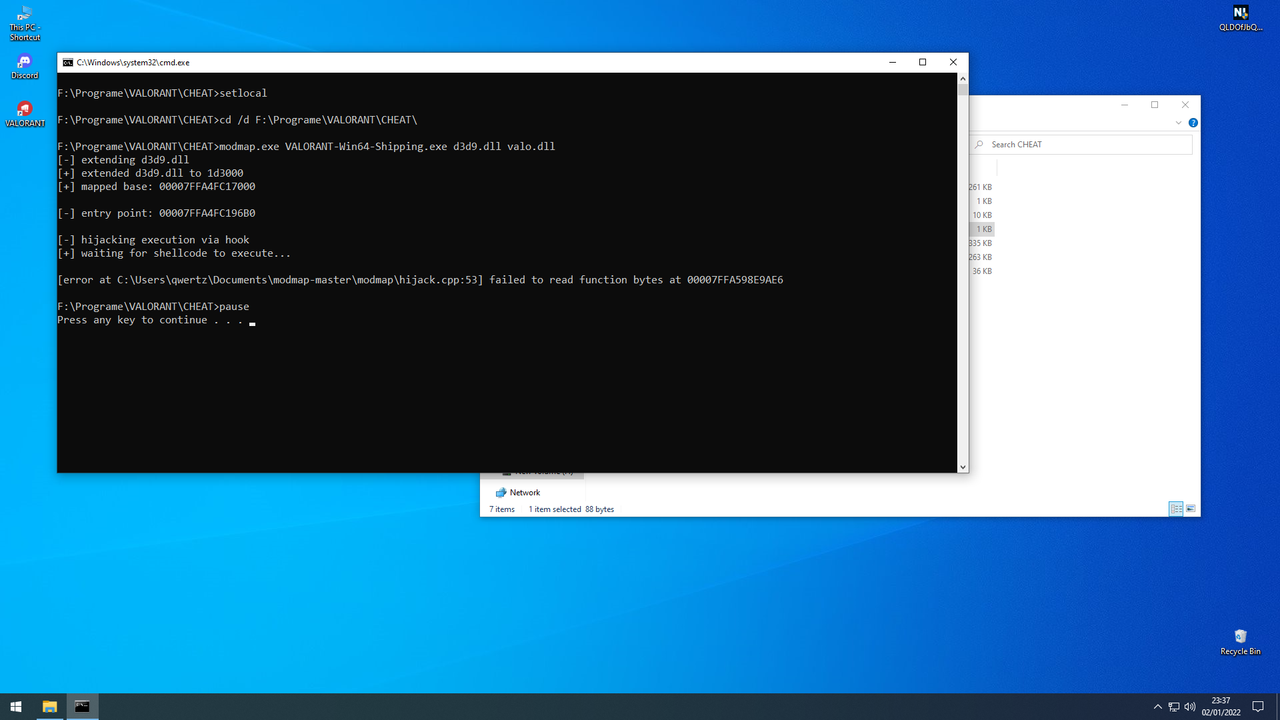Show hidden system tray icons
The width and height of the screenshot is (1280, 720).
click(x=1158, y=707)
